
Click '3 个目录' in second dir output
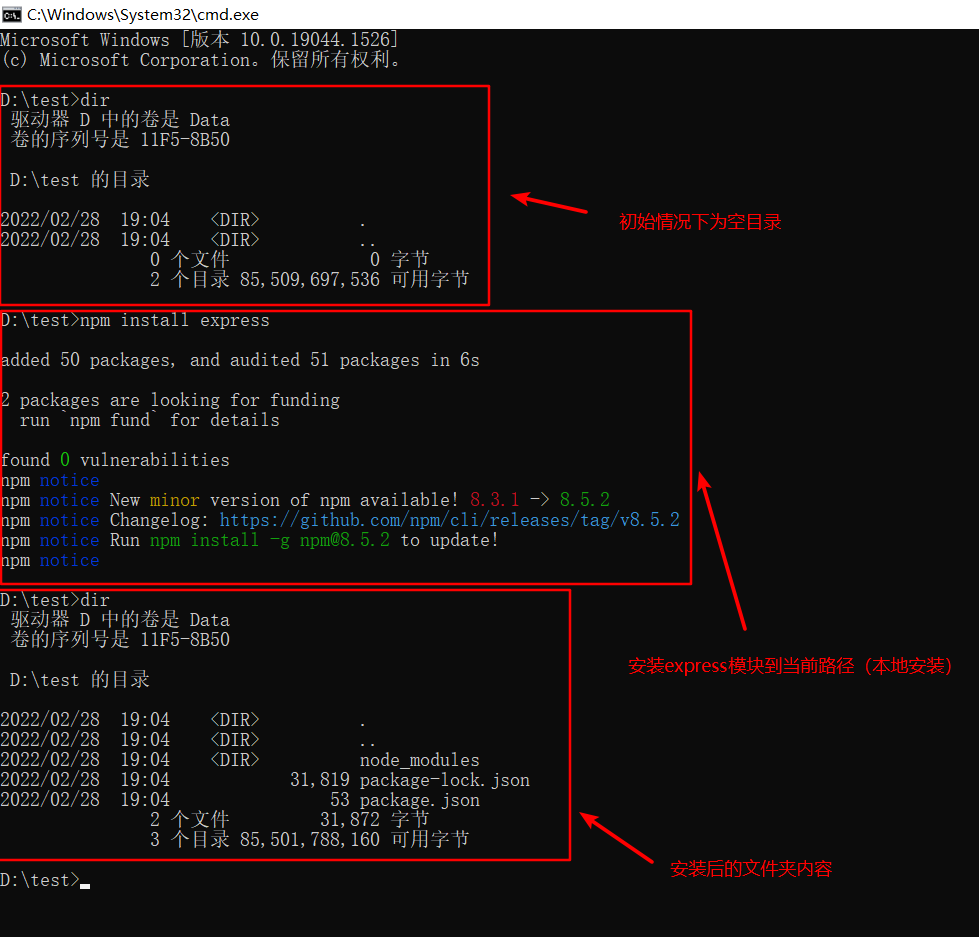coord(190,840)
